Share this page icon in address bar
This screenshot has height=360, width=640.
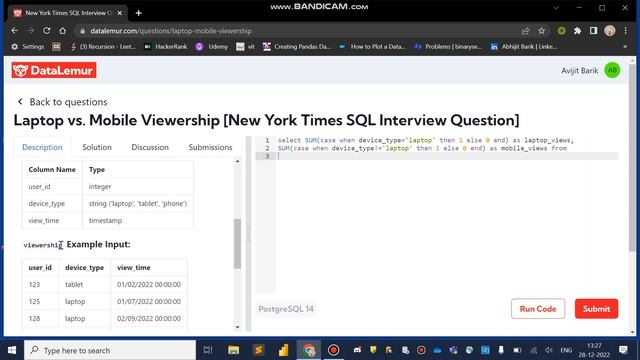click(x=525, y=31)
